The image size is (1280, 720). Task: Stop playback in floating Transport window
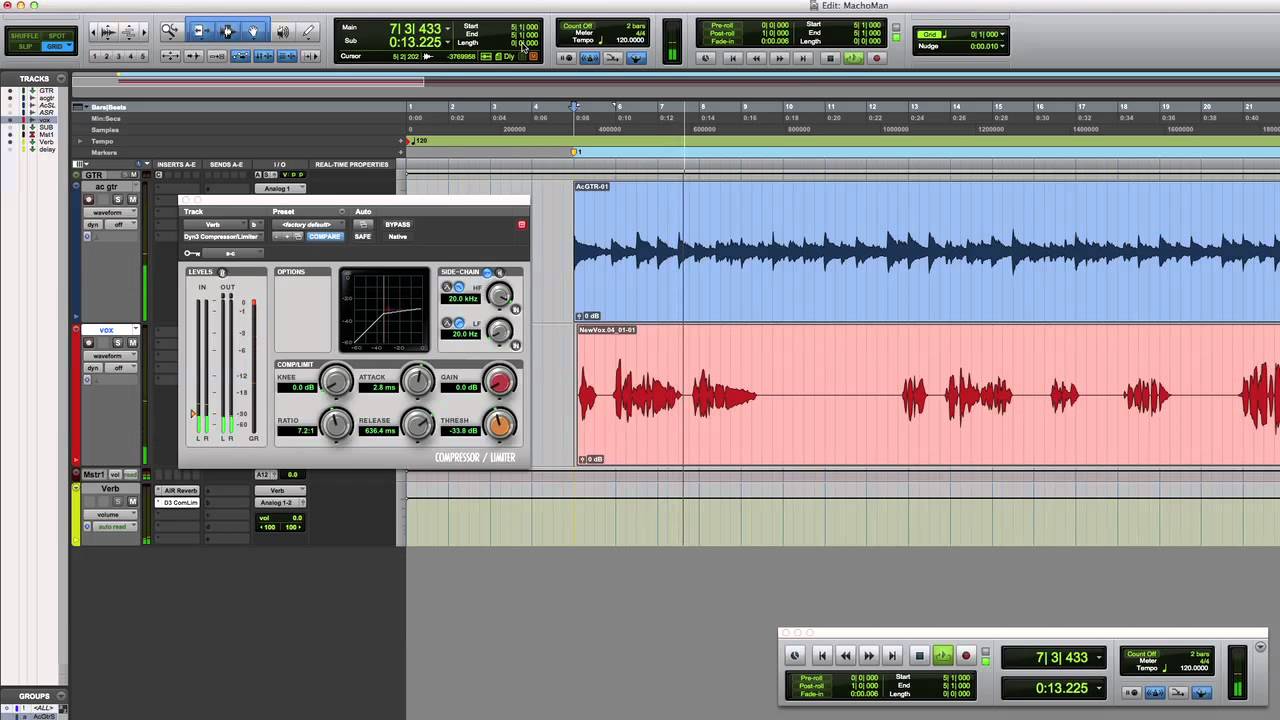[x=919, y=656]
